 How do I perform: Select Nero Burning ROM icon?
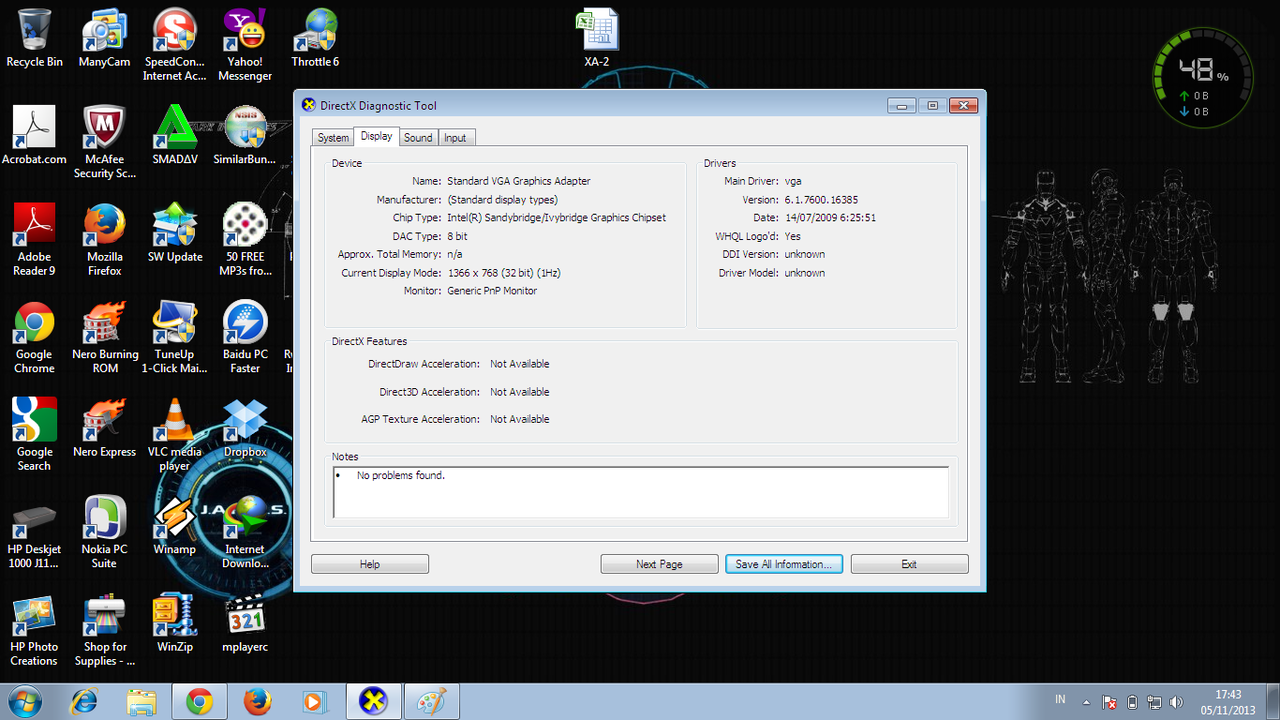click(x=104, y=338)
